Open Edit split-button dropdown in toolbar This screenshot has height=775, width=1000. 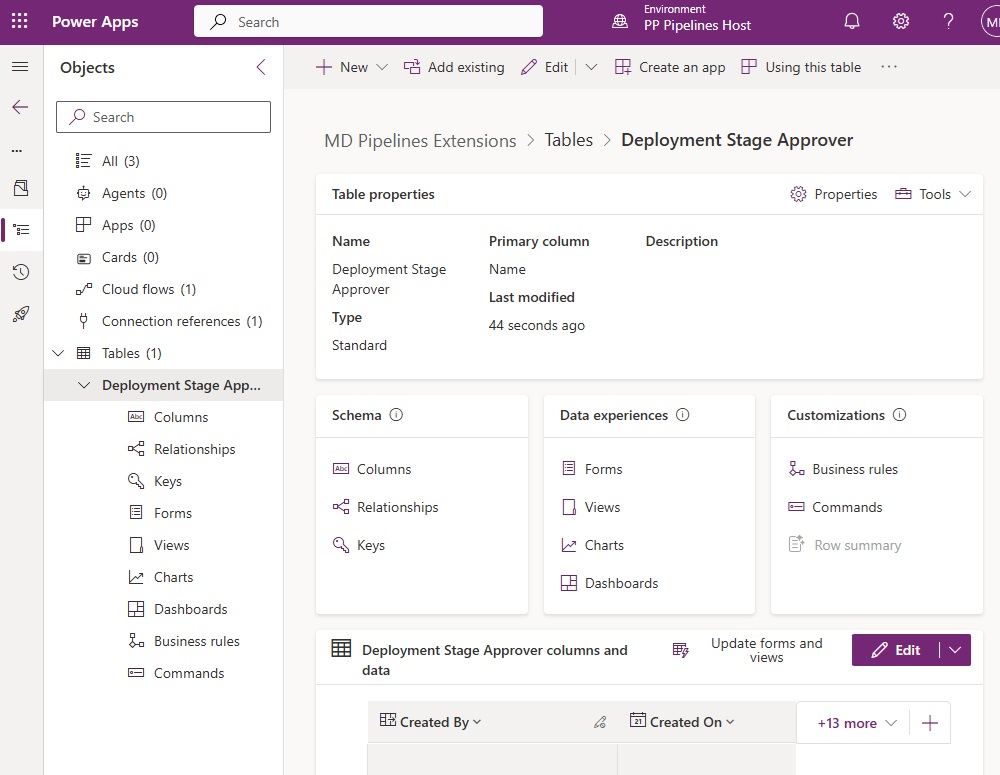pos(591,67)
